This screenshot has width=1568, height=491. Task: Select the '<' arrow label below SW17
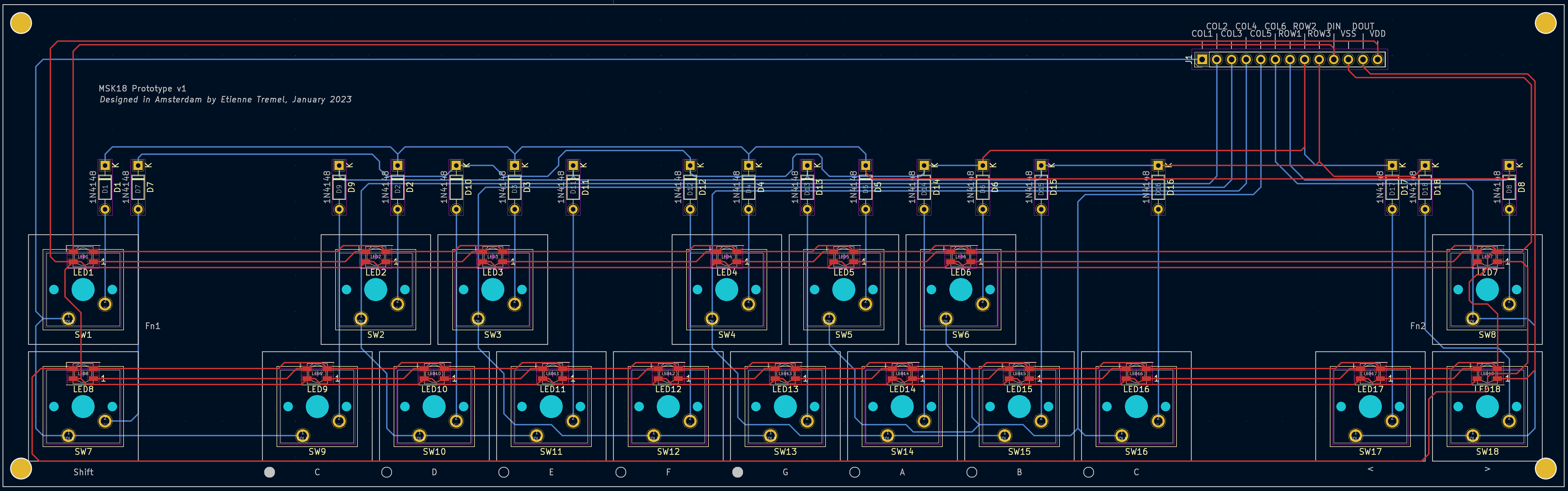click(x=1370, y=469)
